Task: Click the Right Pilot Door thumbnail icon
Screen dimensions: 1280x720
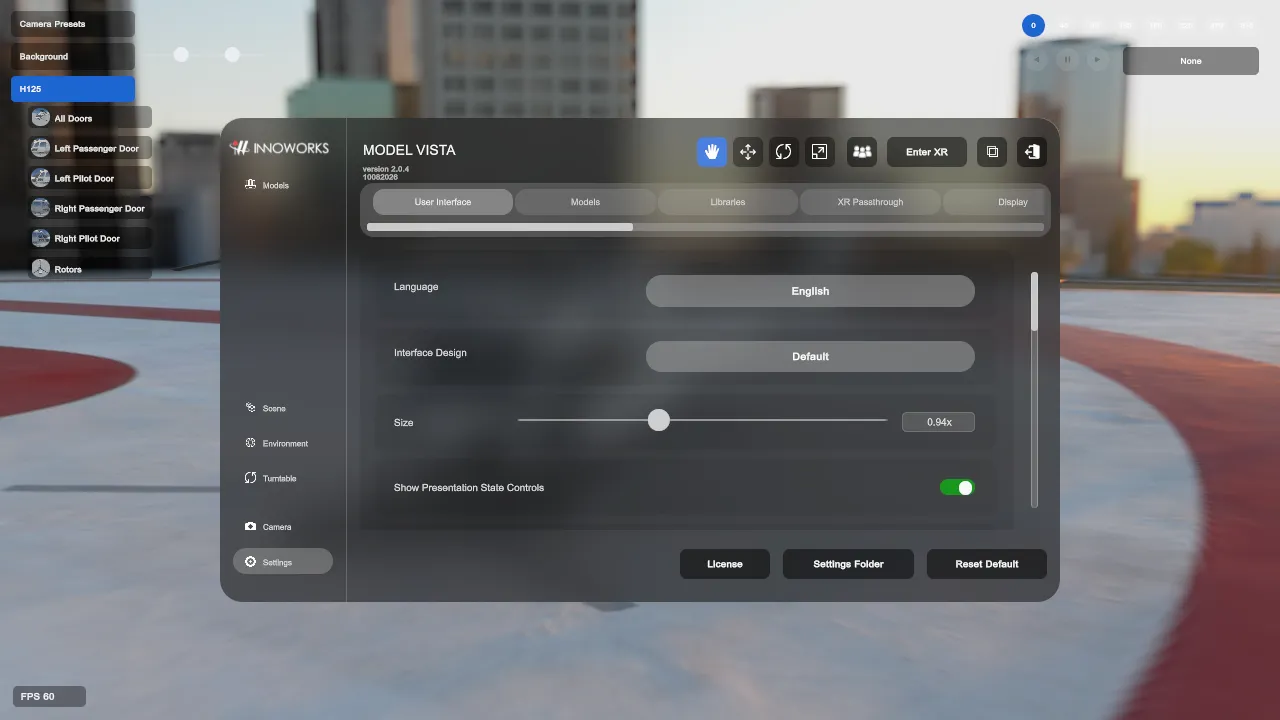Action: [40, 238]
